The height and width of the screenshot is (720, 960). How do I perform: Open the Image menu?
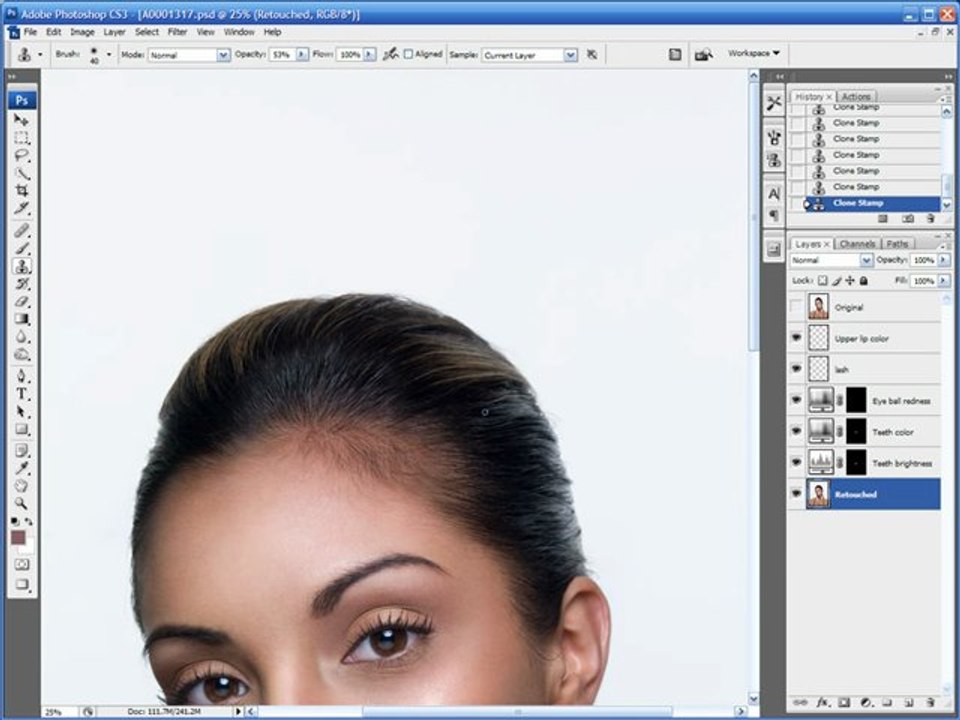[82, 32]
